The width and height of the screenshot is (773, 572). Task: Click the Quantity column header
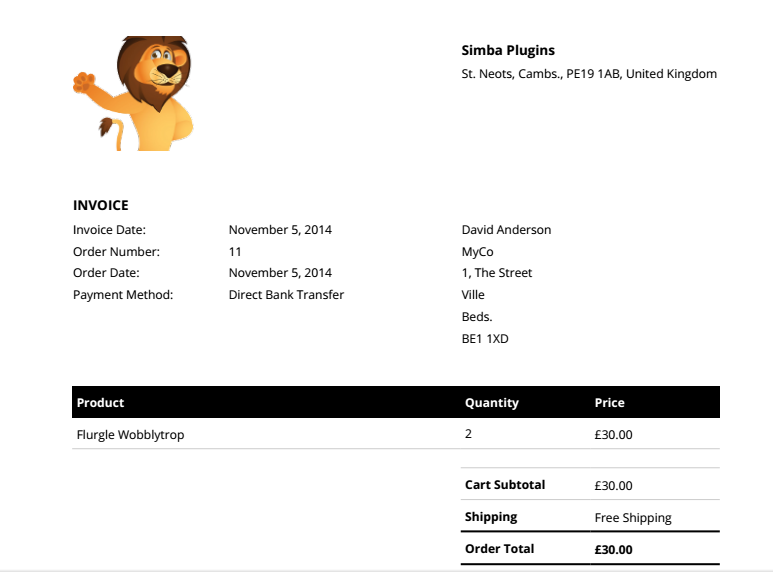click(x=492, y=403)
